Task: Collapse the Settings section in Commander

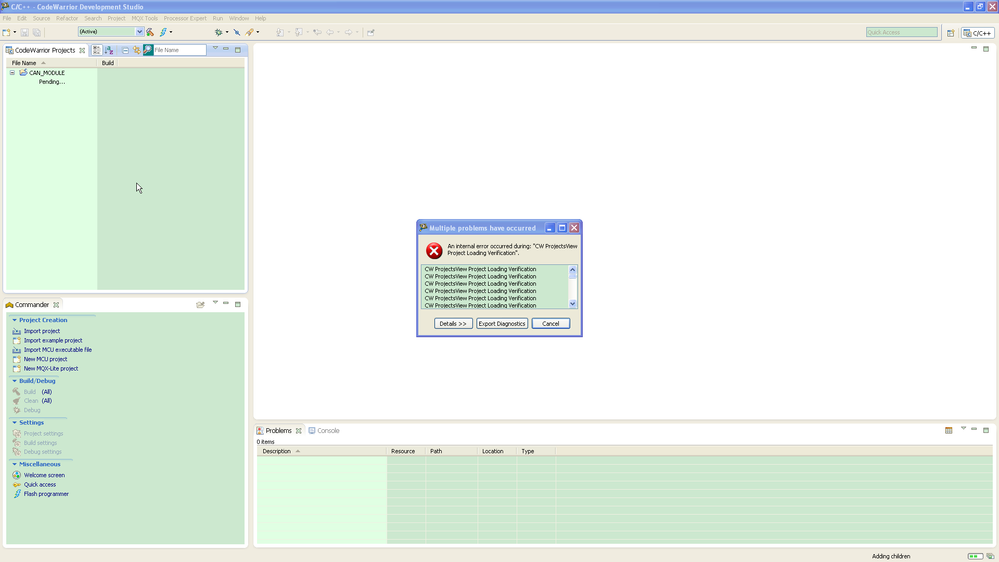Action: pos(15,422)
